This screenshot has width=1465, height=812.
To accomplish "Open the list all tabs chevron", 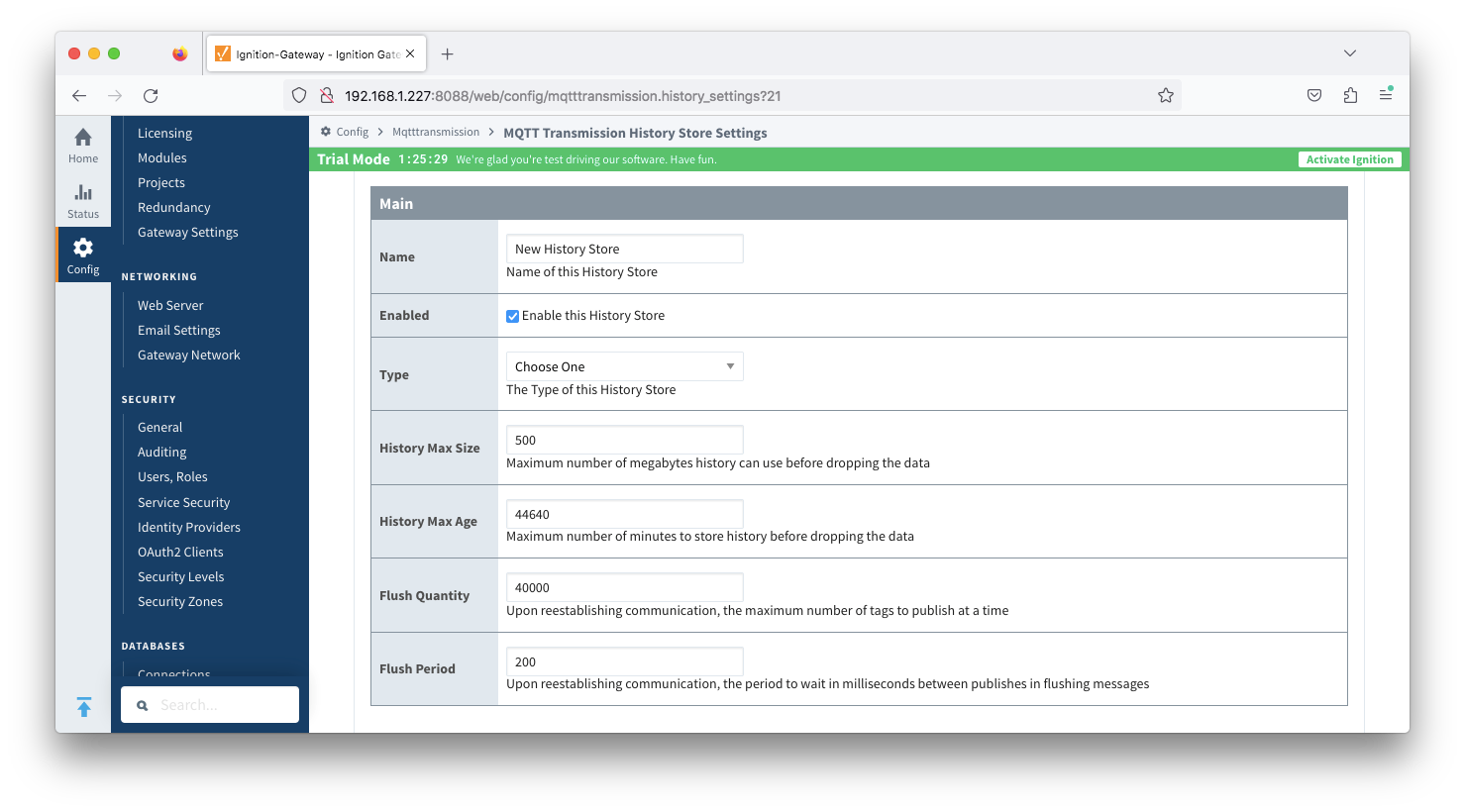I will coord(1350,53).
